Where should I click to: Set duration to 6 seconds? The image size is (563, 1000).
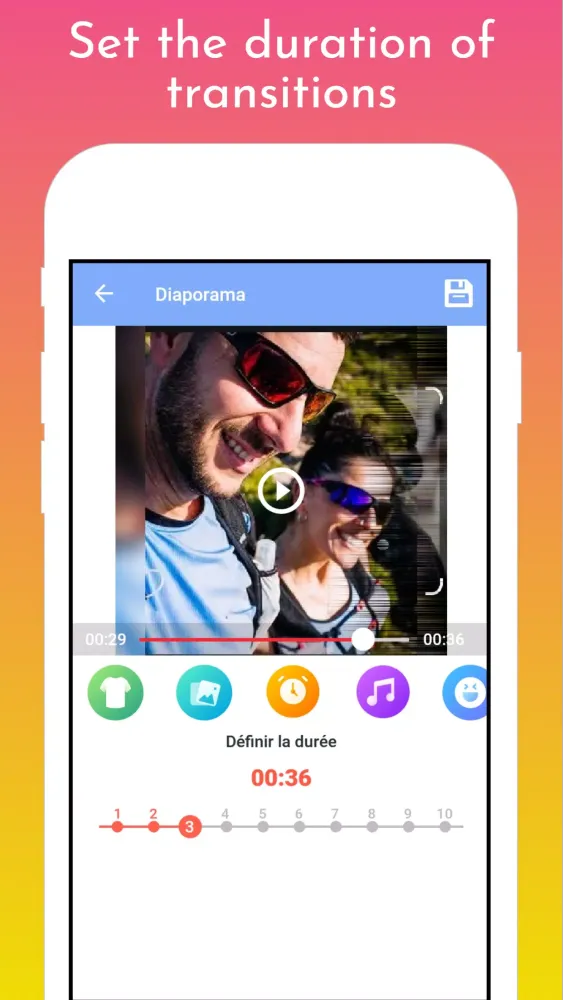pyautogui.click(x=298, y=827)
